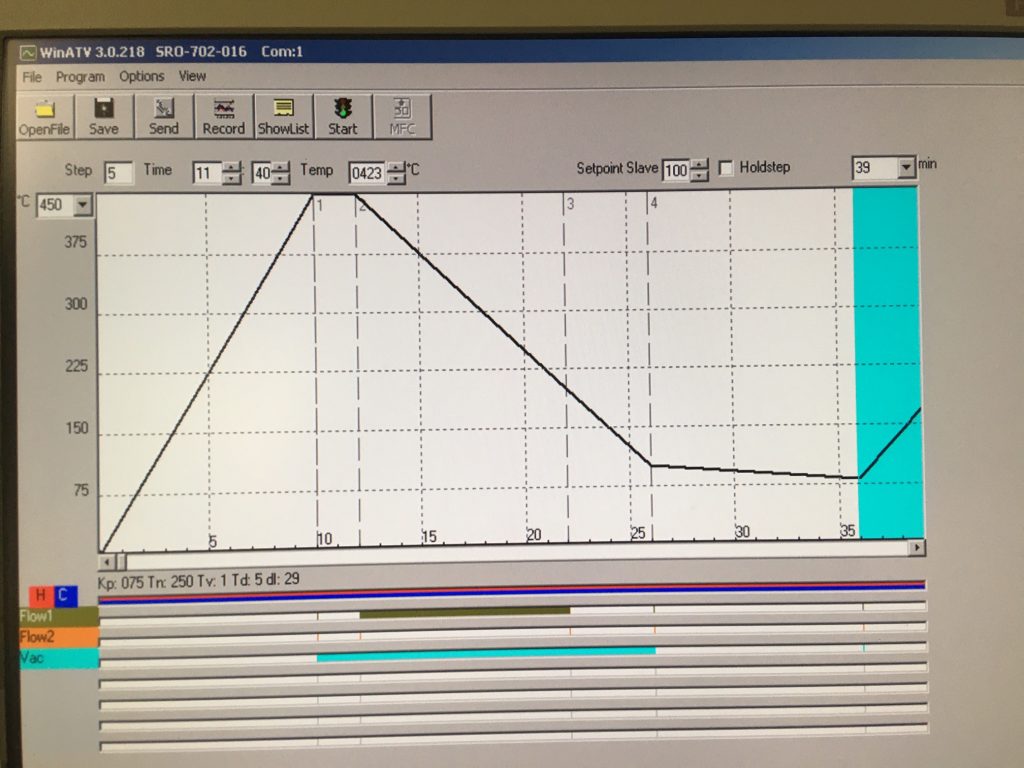The height and width of the screenshot is (768, 1024).
Task: Click the Temp stepper arrows
Action: point(396,173)
